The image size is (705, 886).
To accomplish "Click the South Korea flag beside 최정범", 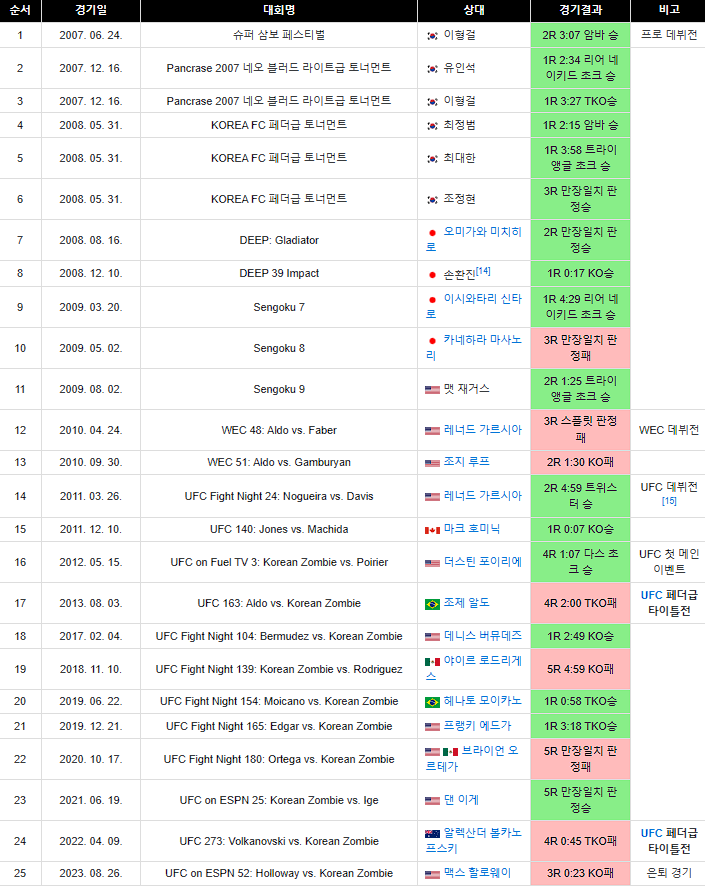I will (x=432, y=126).
